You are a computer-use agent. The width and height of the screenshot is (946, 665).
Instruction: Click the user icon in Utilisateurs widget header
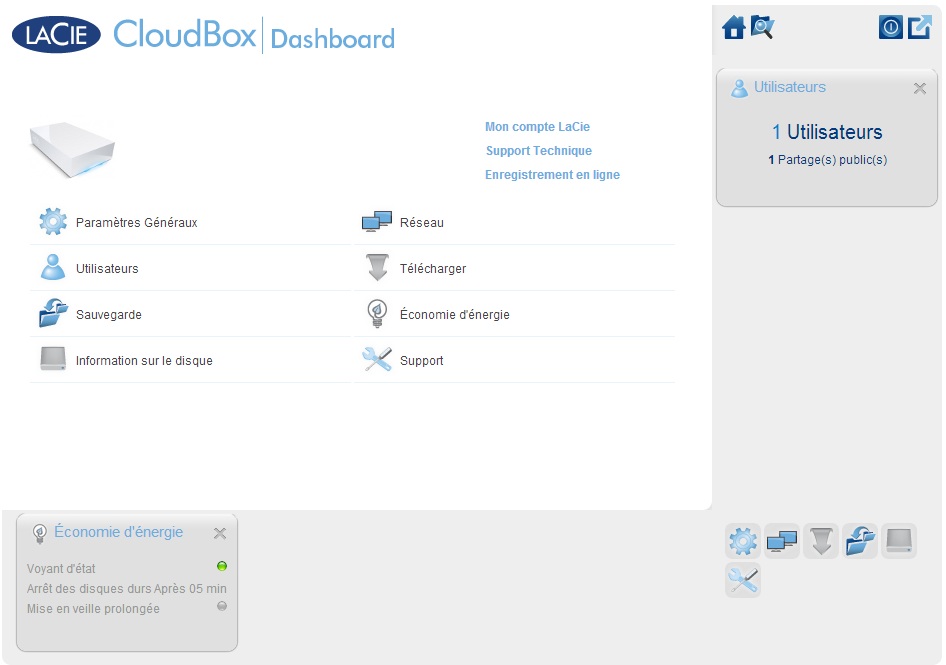pos(739,88)
